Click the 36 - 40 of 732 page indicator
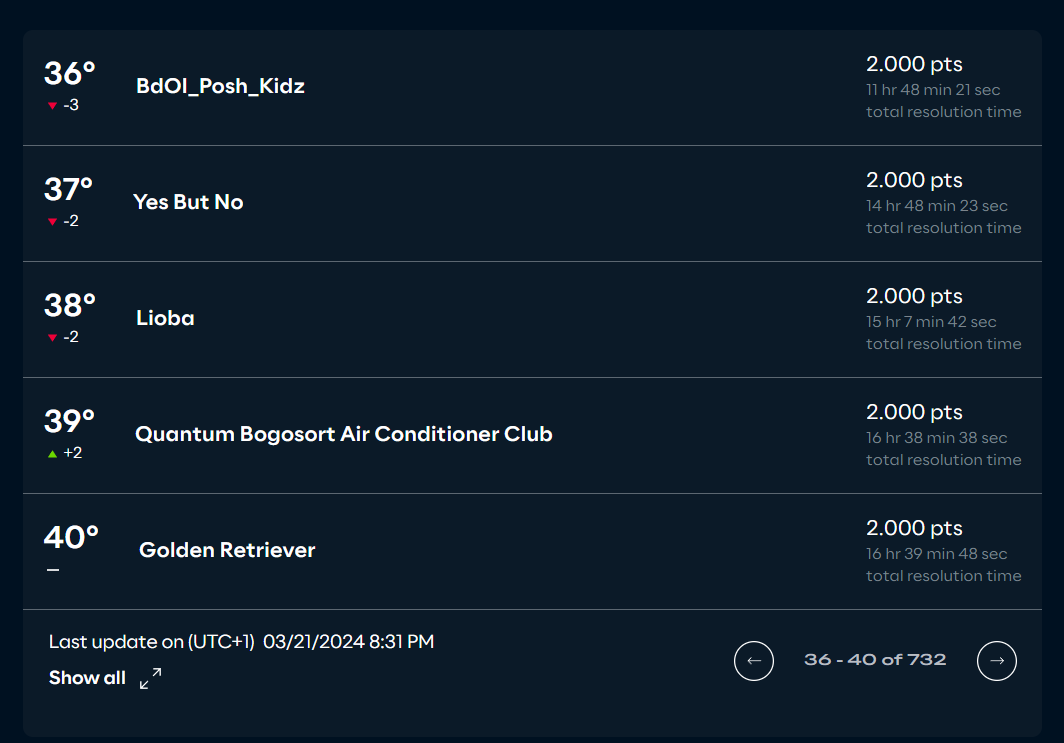This screenshot has height=743, width=1064. click(x=875, y=660)
